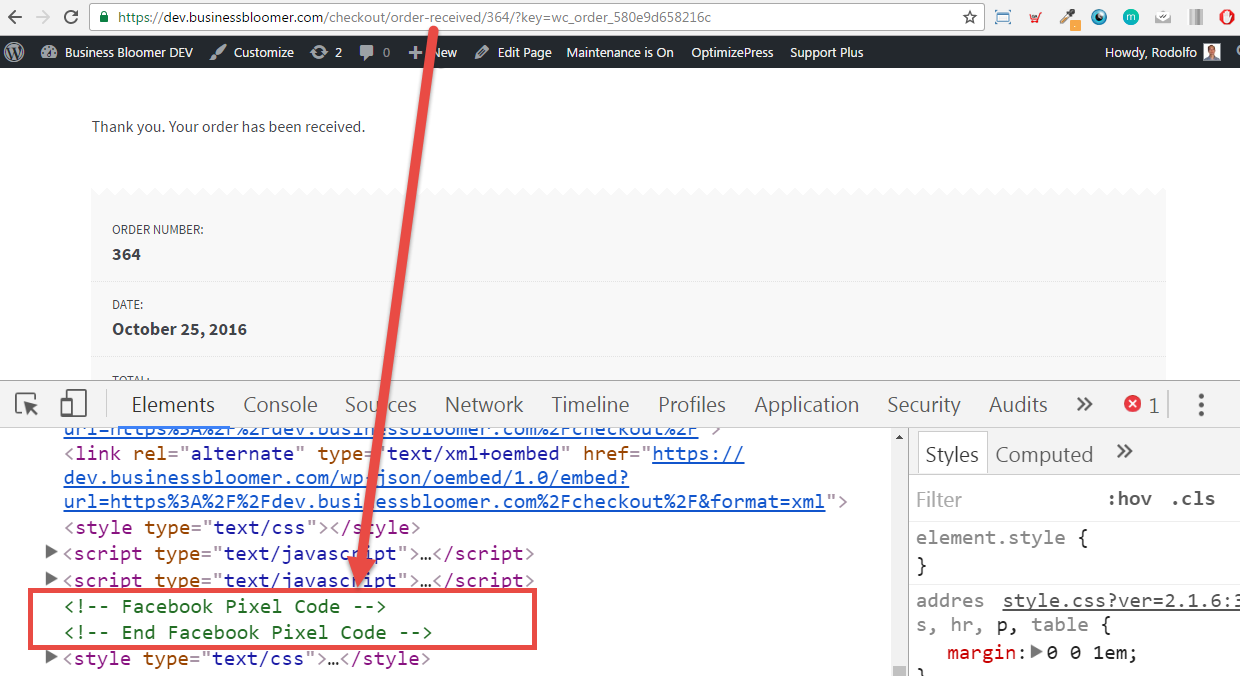1240x676 pixels.
Task: Open Howdy, Rodolfo account menu
Action: click(1162, 52)
